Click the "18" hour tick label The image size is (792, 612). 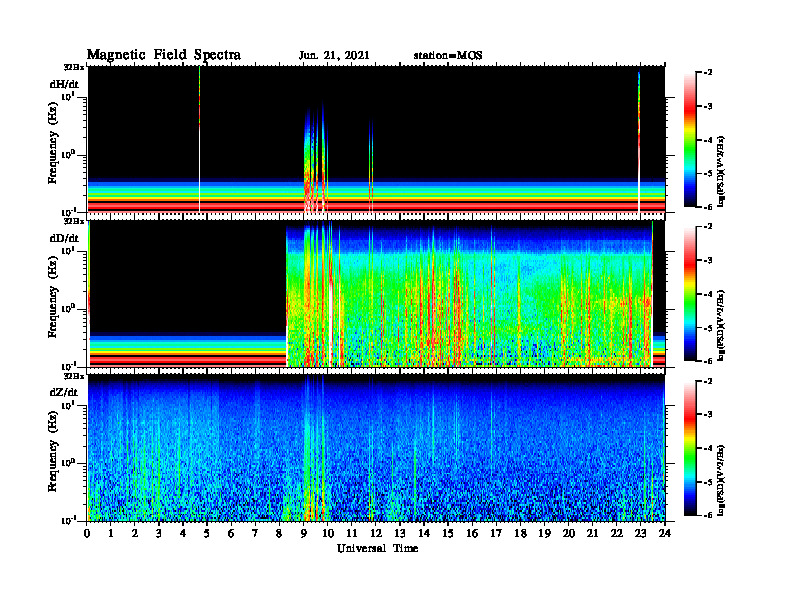[520, 534]
